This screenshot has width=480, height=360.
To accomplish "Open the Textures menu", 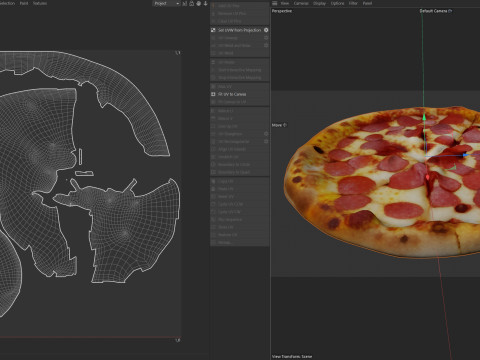I will [x=40, y=3].
